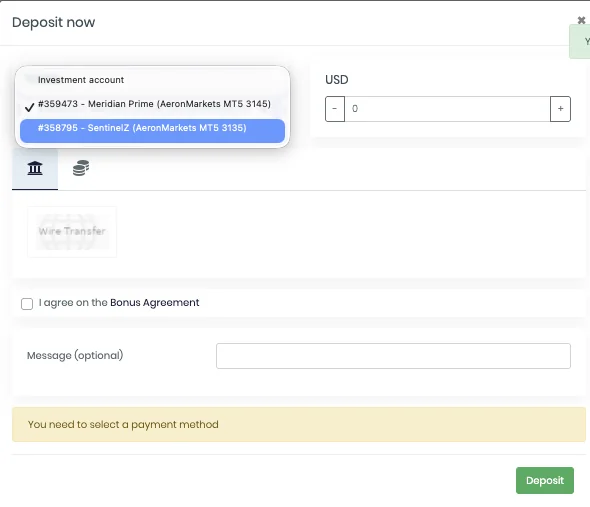Screen dimensions: 590x507
Task: Close the Deposit now dialog
Action: tap(581, 20)
